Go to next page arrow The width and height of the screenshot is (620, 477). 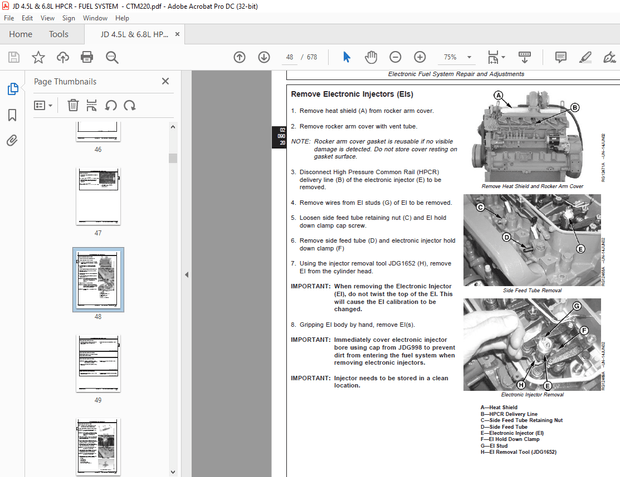(x=264, y=57)
